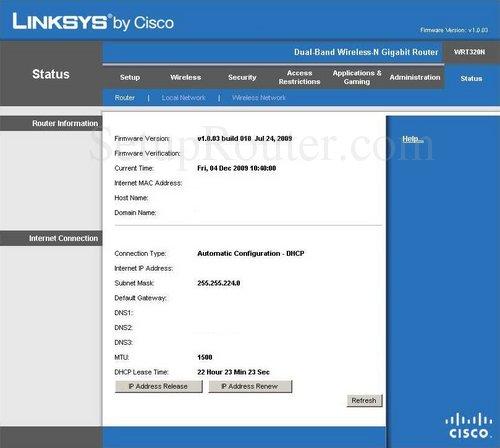Open the Setup tab
The height and width of the screenshot is (448, 500).
[130, 77]
